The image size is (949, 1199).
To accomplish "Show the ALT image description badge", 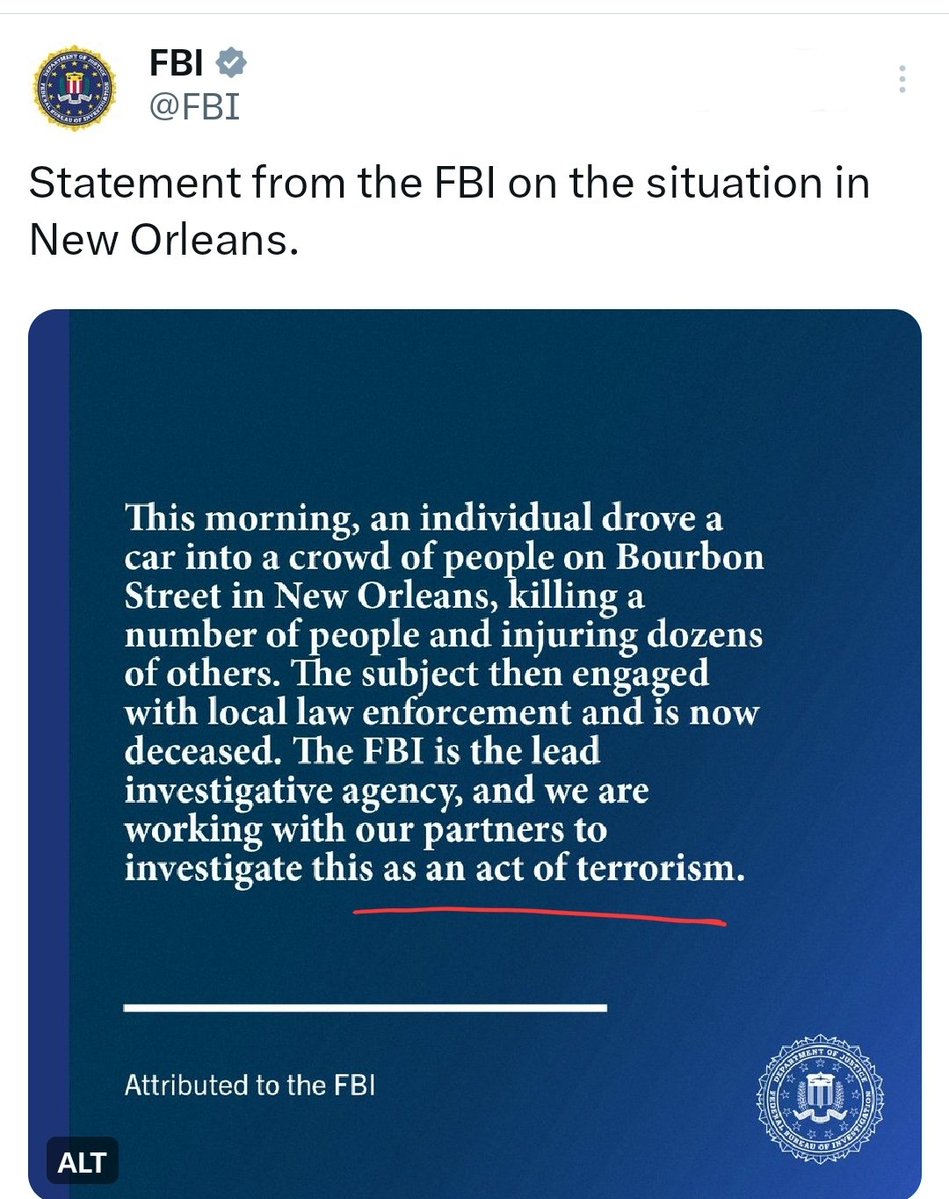I will tap(79, 1165).
